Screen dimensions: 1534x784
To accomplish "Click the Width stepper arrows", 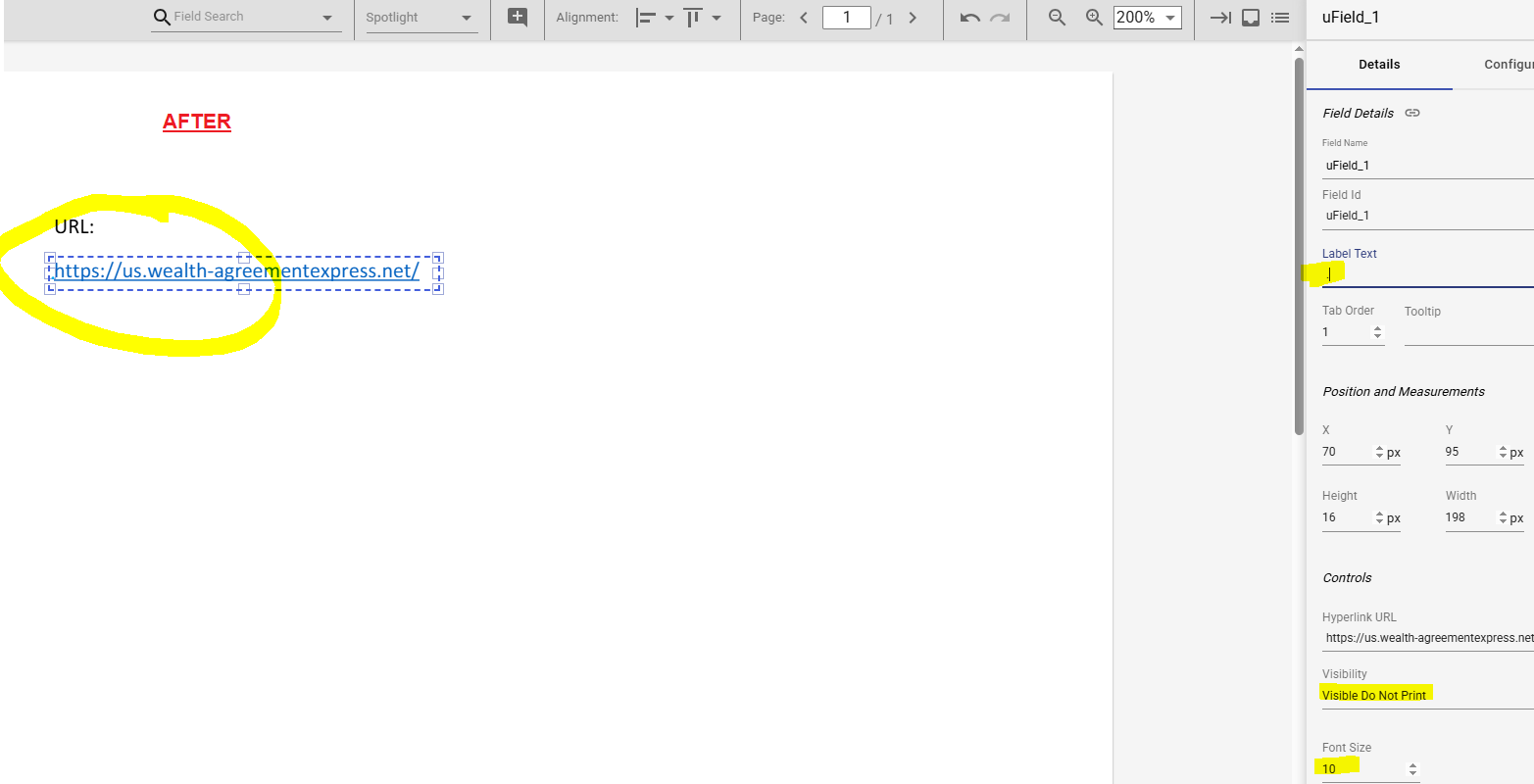I will click(x=1503, y=517).
